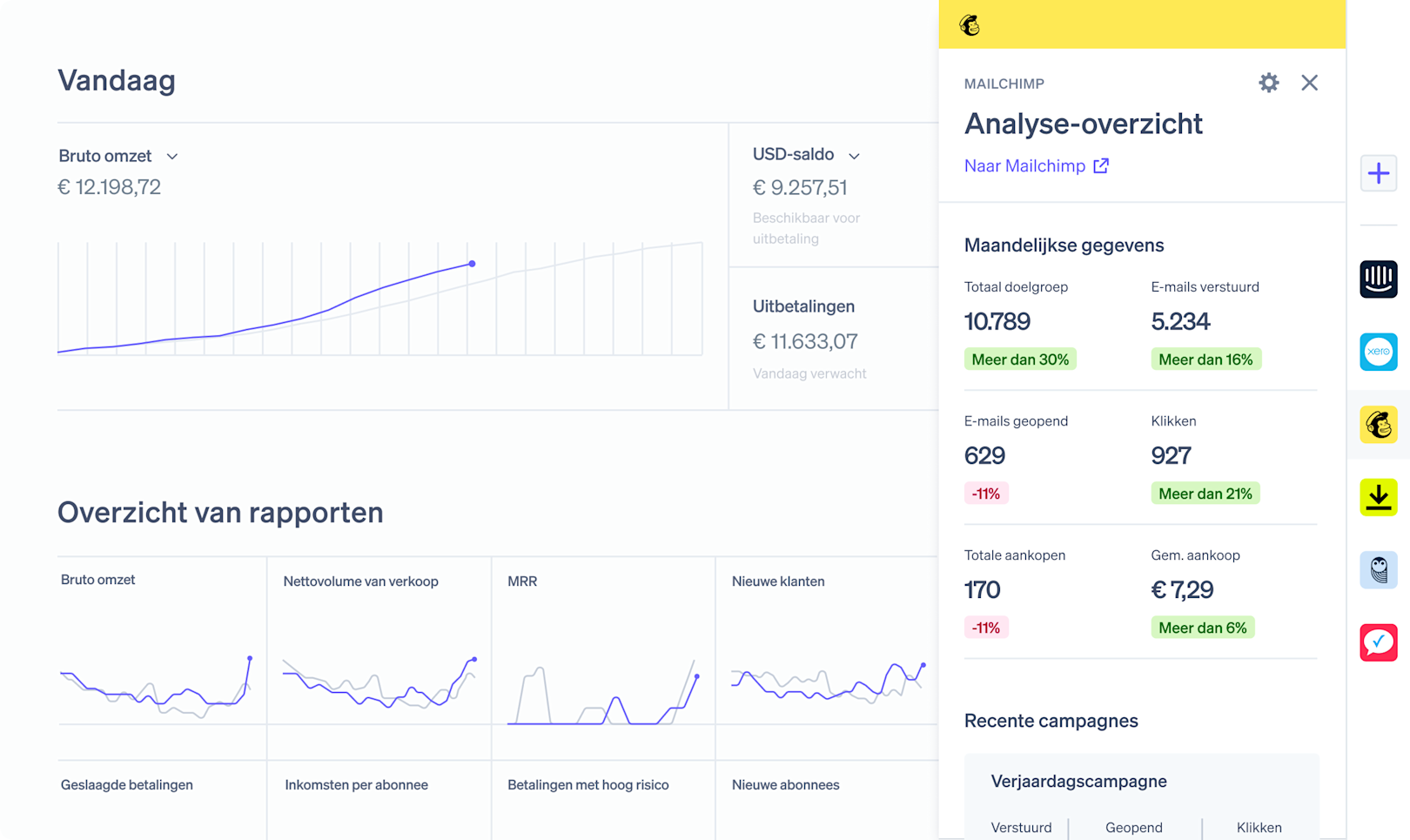Click the external link icon beside Naar Mailchimp
Image resolution: width=1410 pixels, height=840 pixels.
click(x=1101, y=165)
